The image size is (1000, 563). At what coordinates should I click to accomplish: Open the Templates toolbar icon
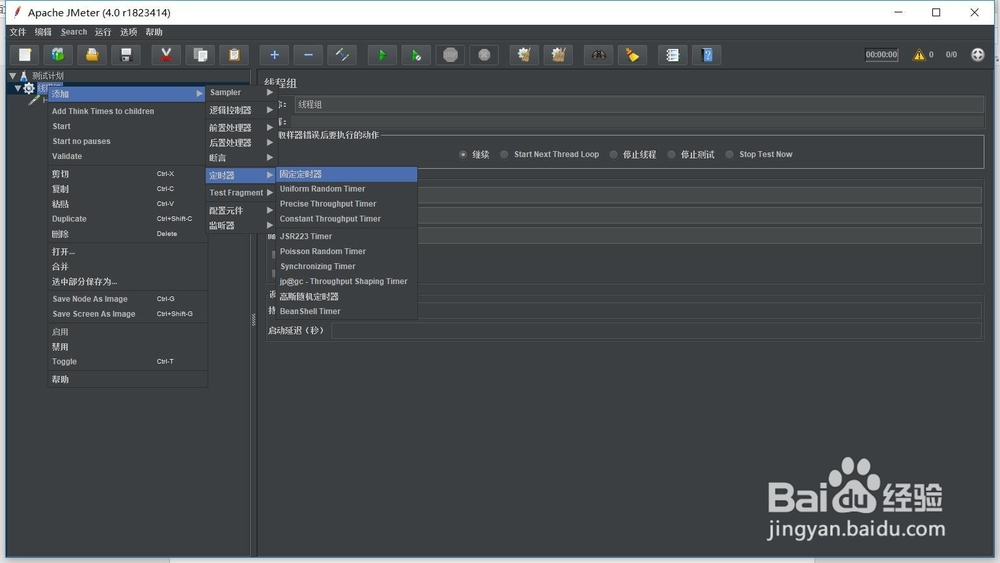pyautogui.click(x=58, y=55)
